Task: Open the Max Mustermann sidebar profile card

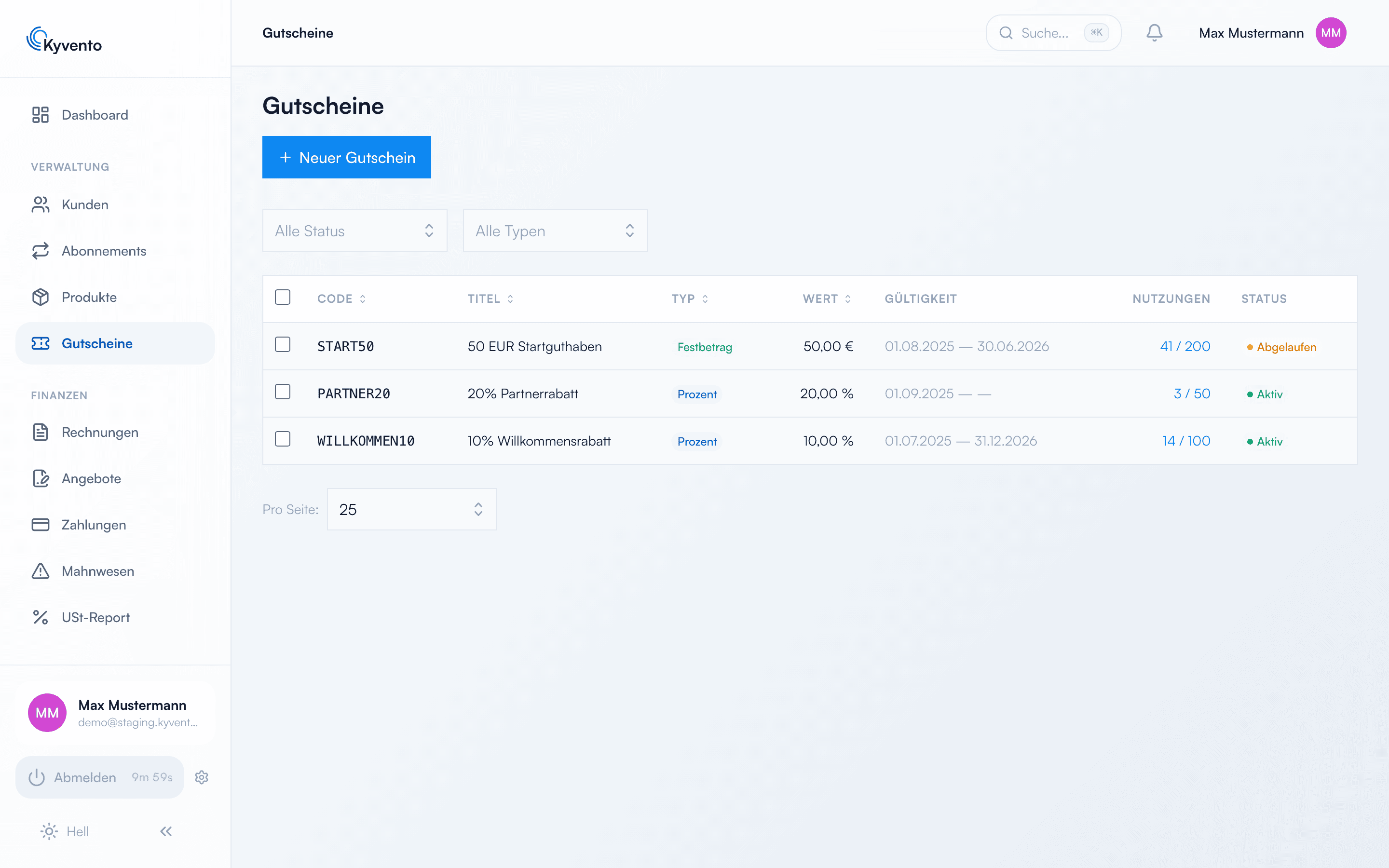Action: (x=115, y=712)
